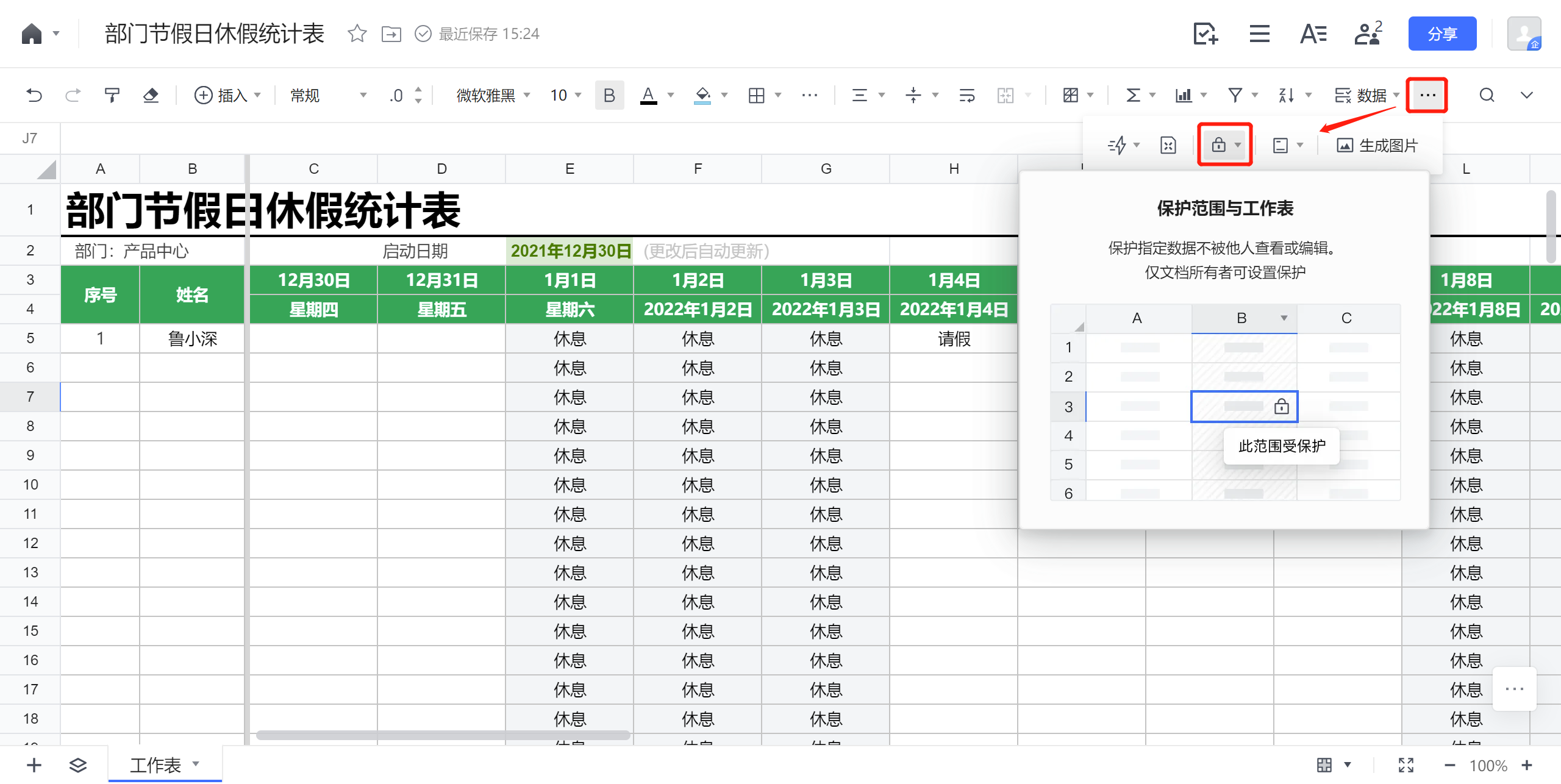
Task: Toggle text wrap icon in toolbar
Action: pyautogui.click(x=966, y=95)
